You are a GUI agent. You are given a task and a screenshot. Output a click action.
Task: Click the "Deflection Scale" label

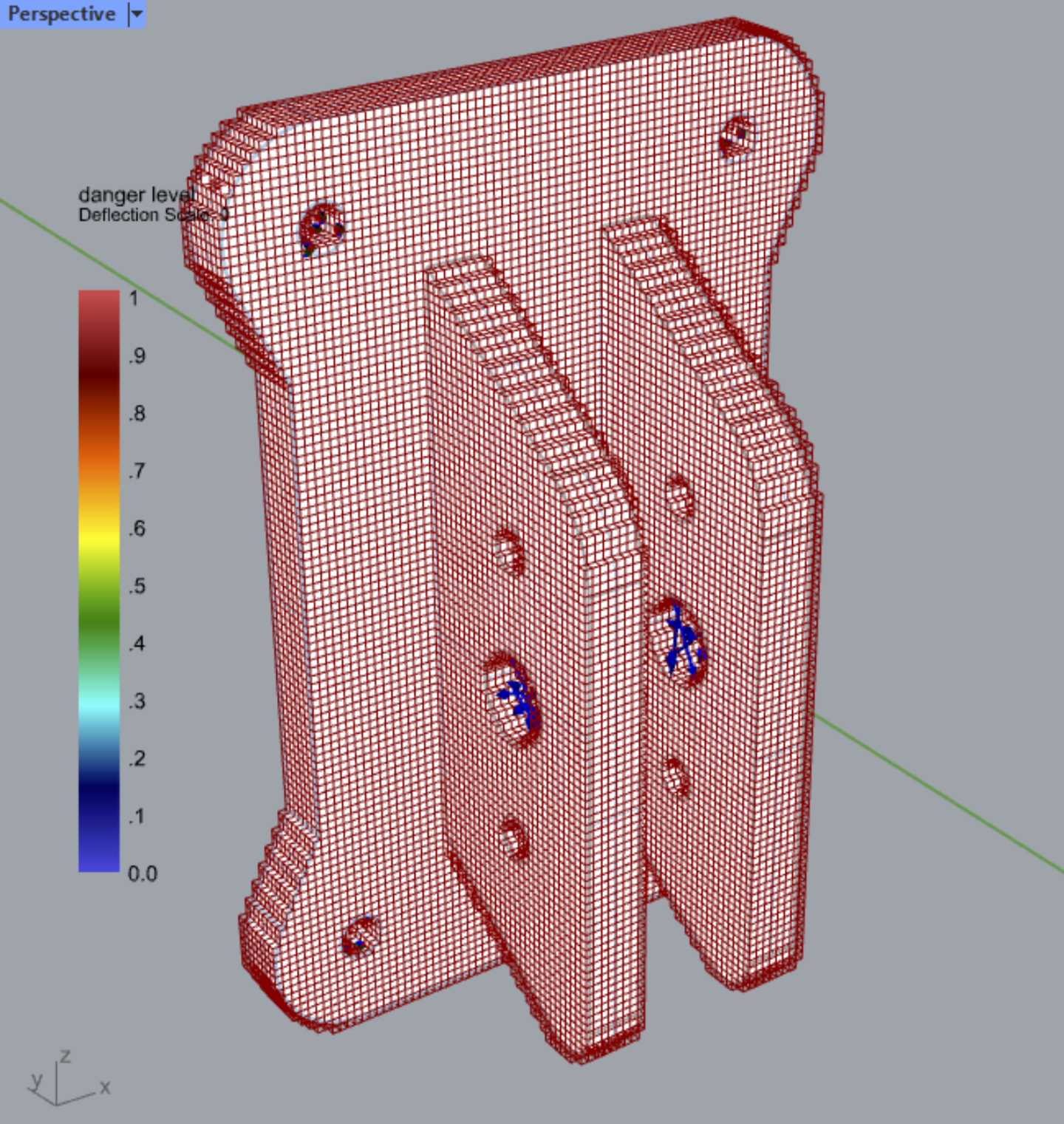140,215
